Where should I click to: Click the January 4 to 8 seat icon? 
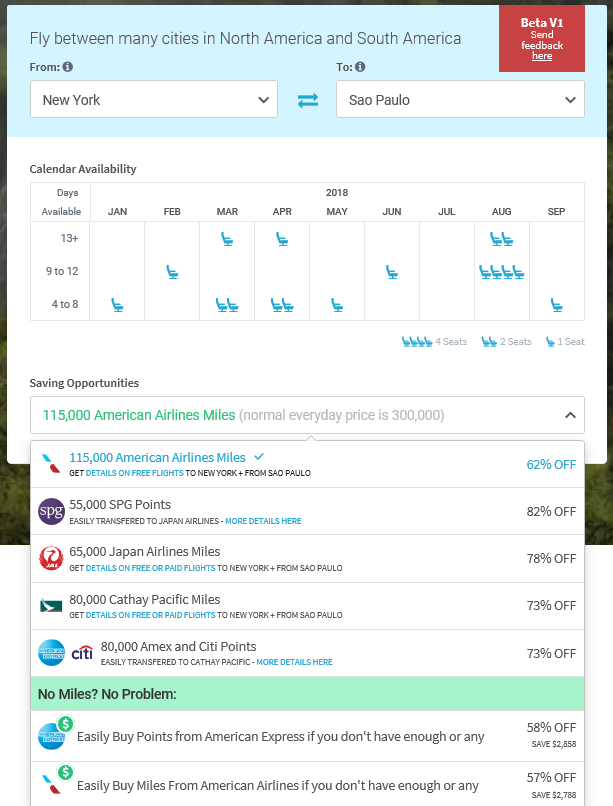[x=118, y=305]
